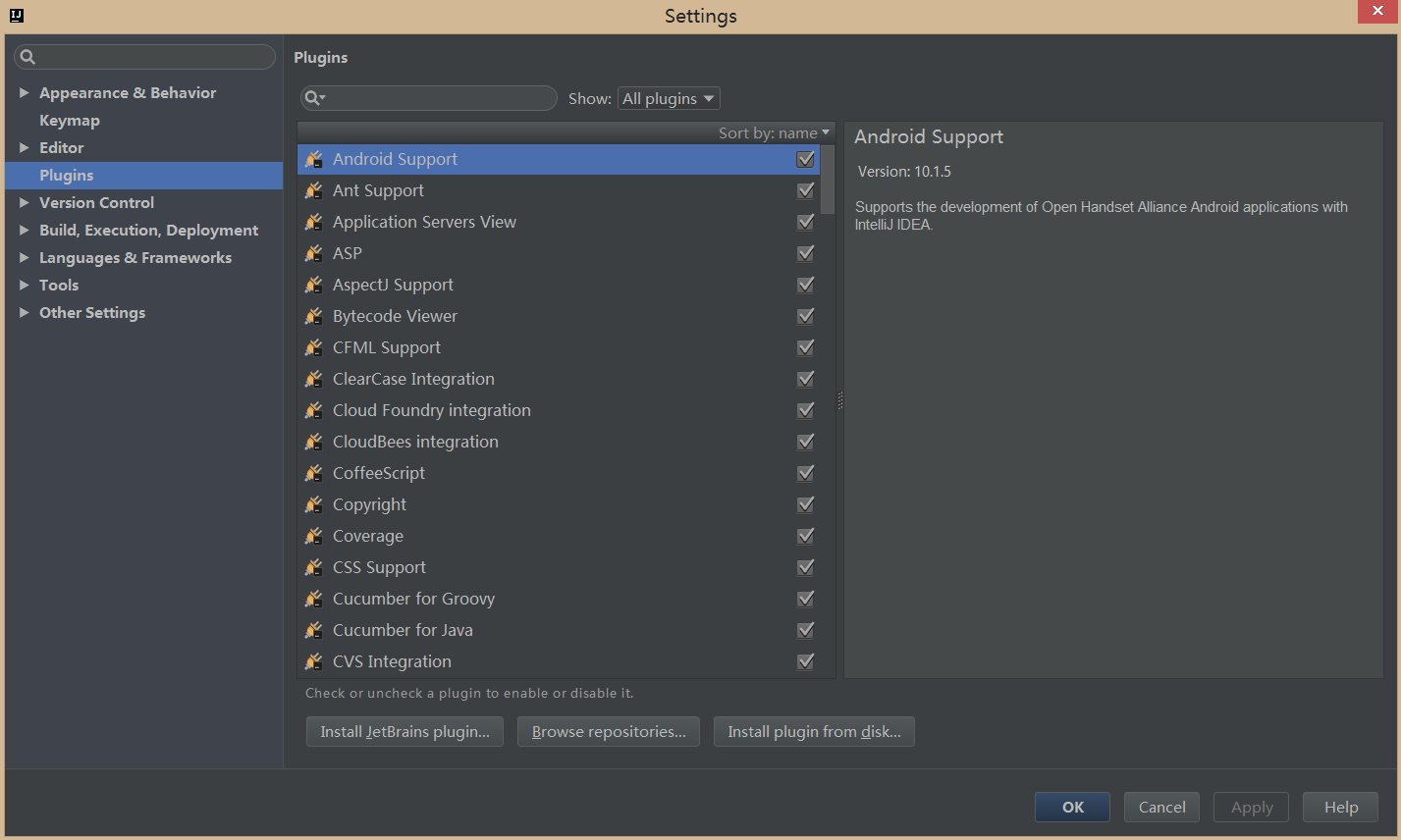Viewport: 1401px width, 840px height.
Task: Click the Bytecode Viewer plugin icon
Action: coord(314,316)
